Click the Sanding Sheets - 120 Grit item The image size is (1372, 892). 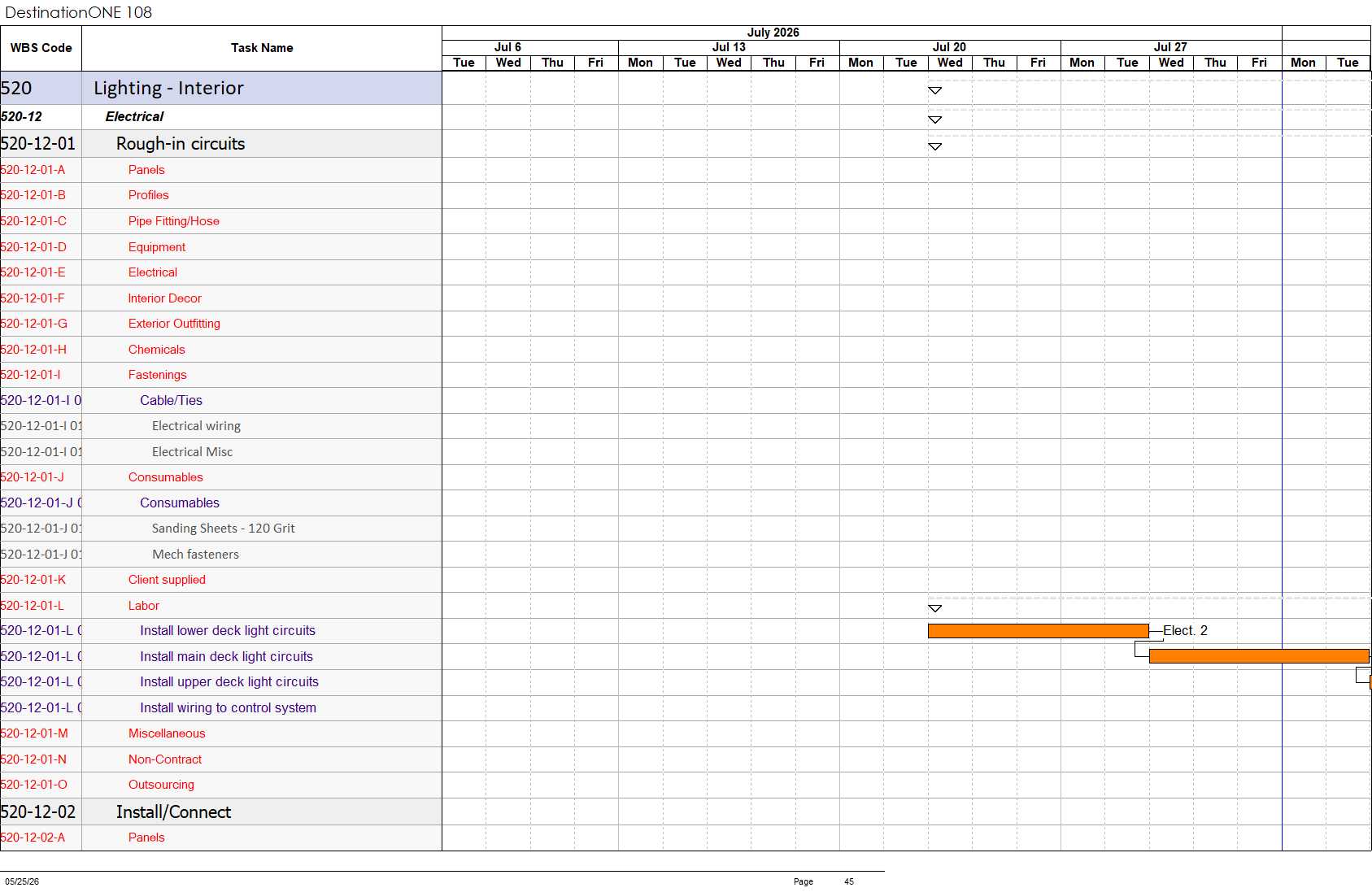(223, 529)
